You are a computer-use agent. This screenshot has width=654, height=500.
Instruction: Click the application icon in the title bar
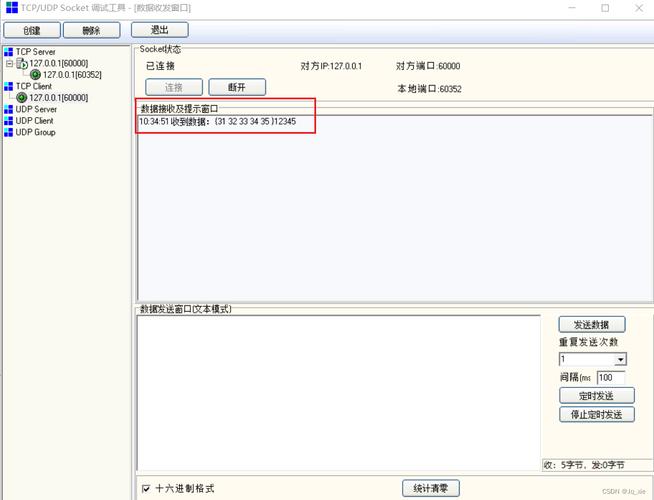coord(12,8)
